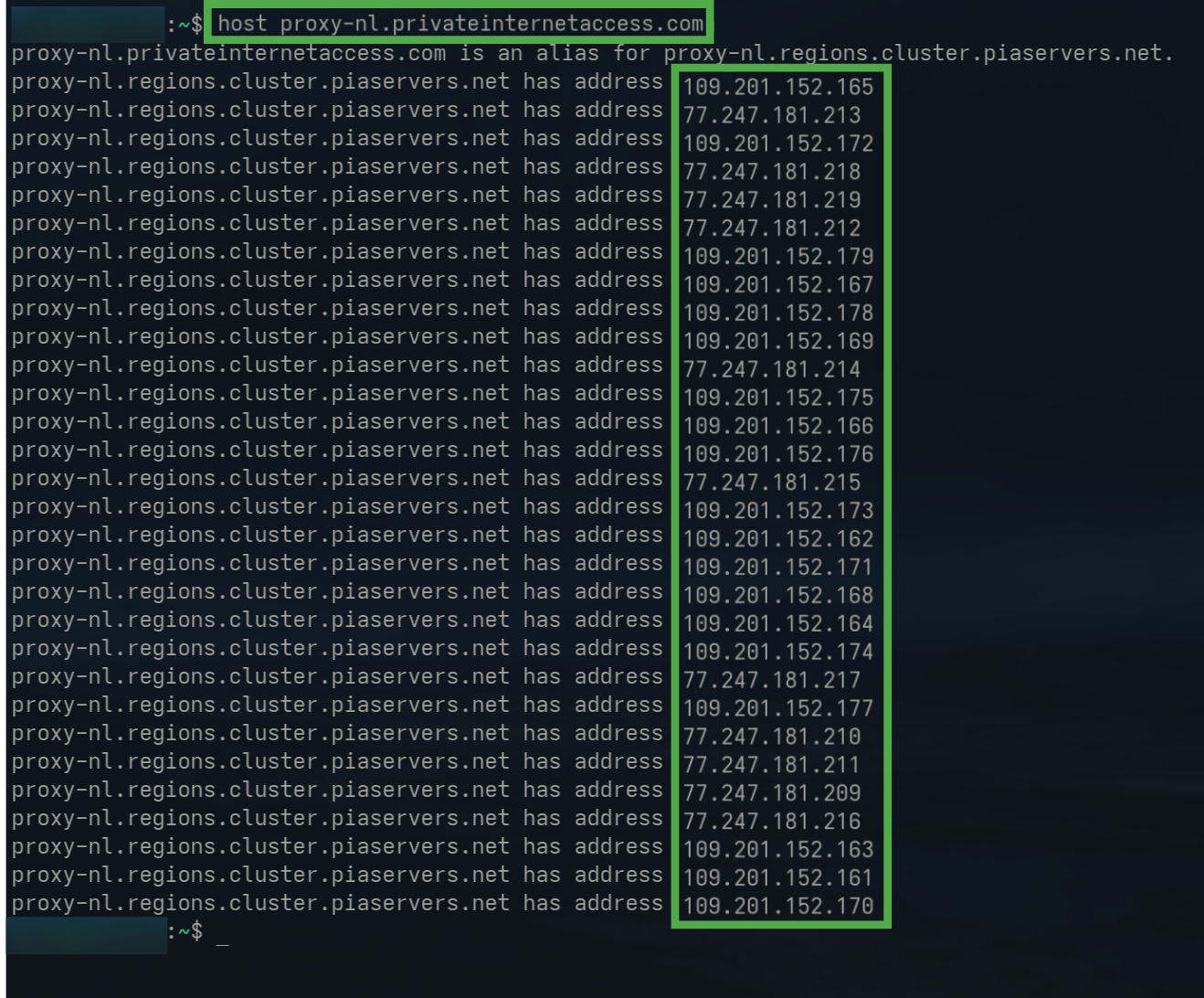Image resolution: width=1204 pixels, height=998 pixels.
Task: Click IP address 109.201.152.177
Action: coord(778,710)
